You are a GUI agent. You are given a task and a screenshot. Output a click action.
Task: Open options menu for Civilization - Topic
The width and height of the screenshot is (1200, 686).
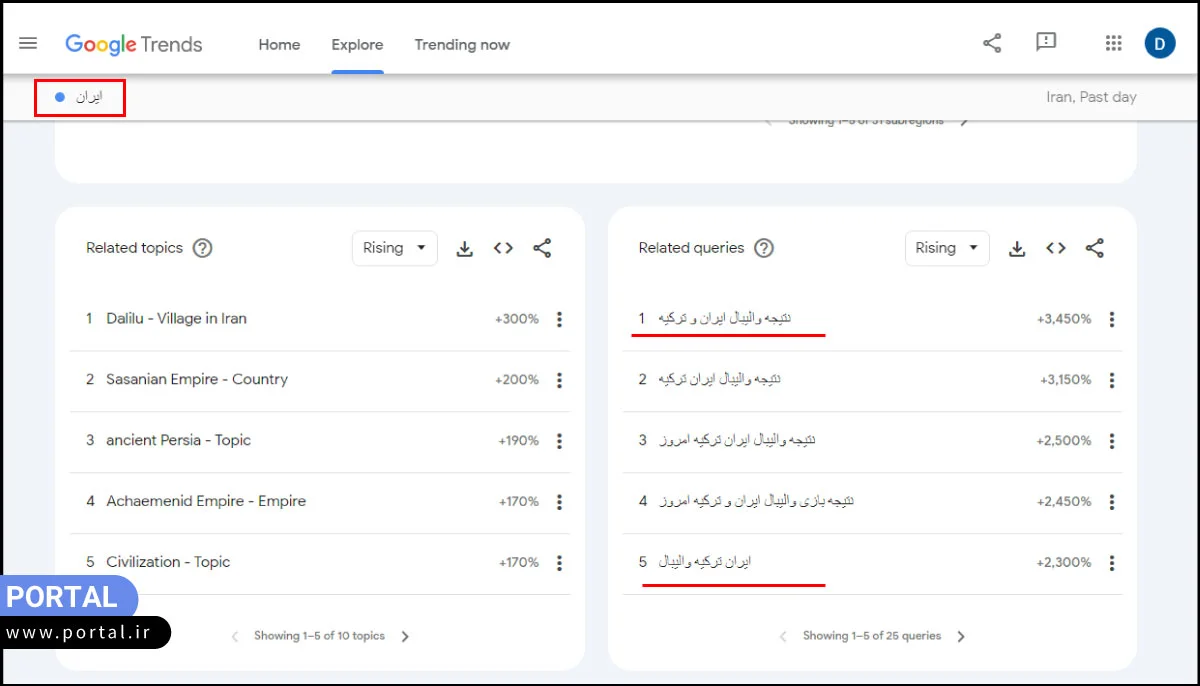tap(559, 562)
